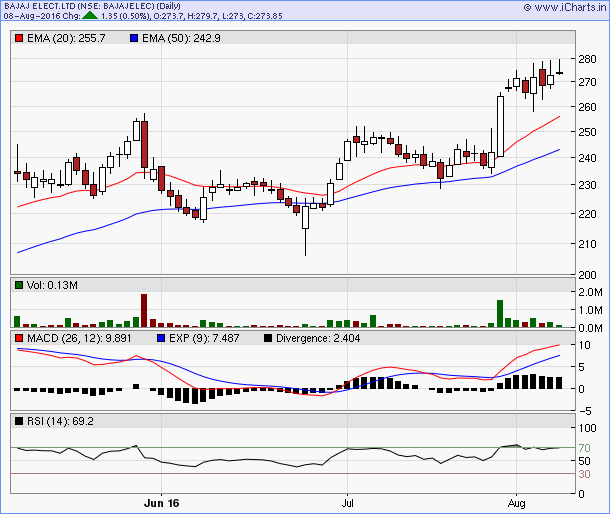Viewport: 610px width, 514px height.
Task: Click the tallest red volume bar
Action: 144,311
